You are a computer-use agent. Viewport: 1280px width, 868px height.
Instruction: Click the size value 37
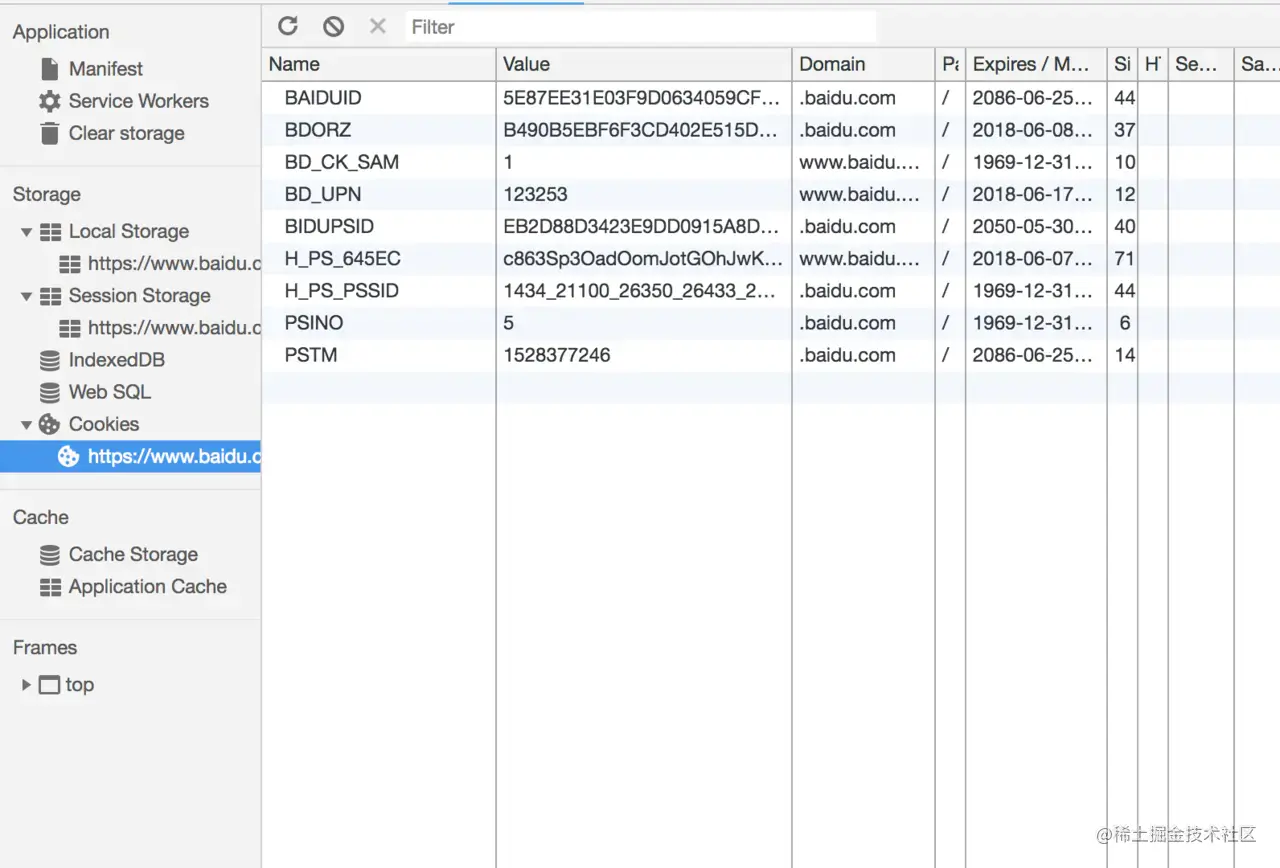tap(1124, 130)
